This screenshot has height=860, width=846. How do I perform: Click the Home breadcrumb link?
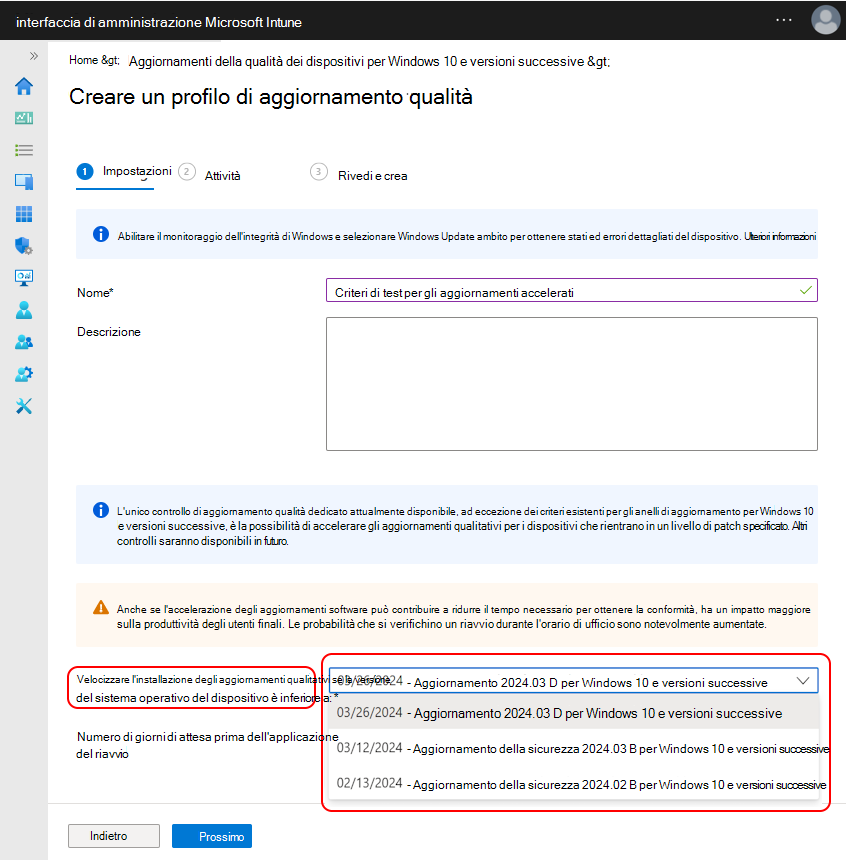click(83, 60)
